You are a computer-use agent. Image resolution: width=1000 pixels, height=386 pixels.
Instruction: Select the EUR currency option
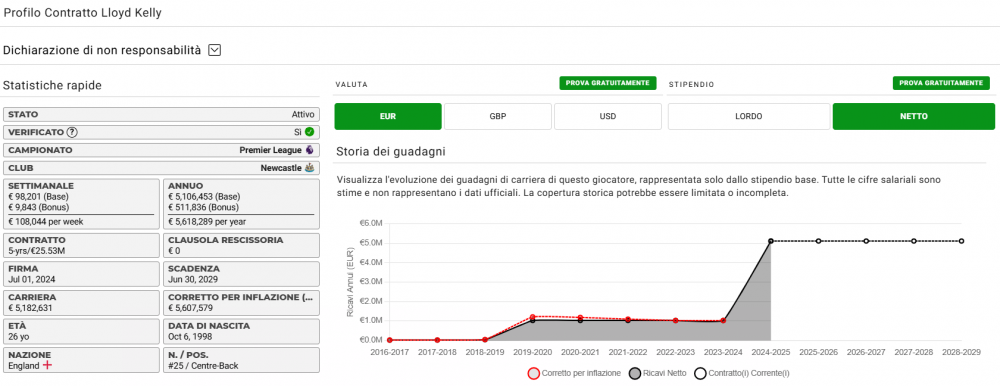(x=388, y=117)
